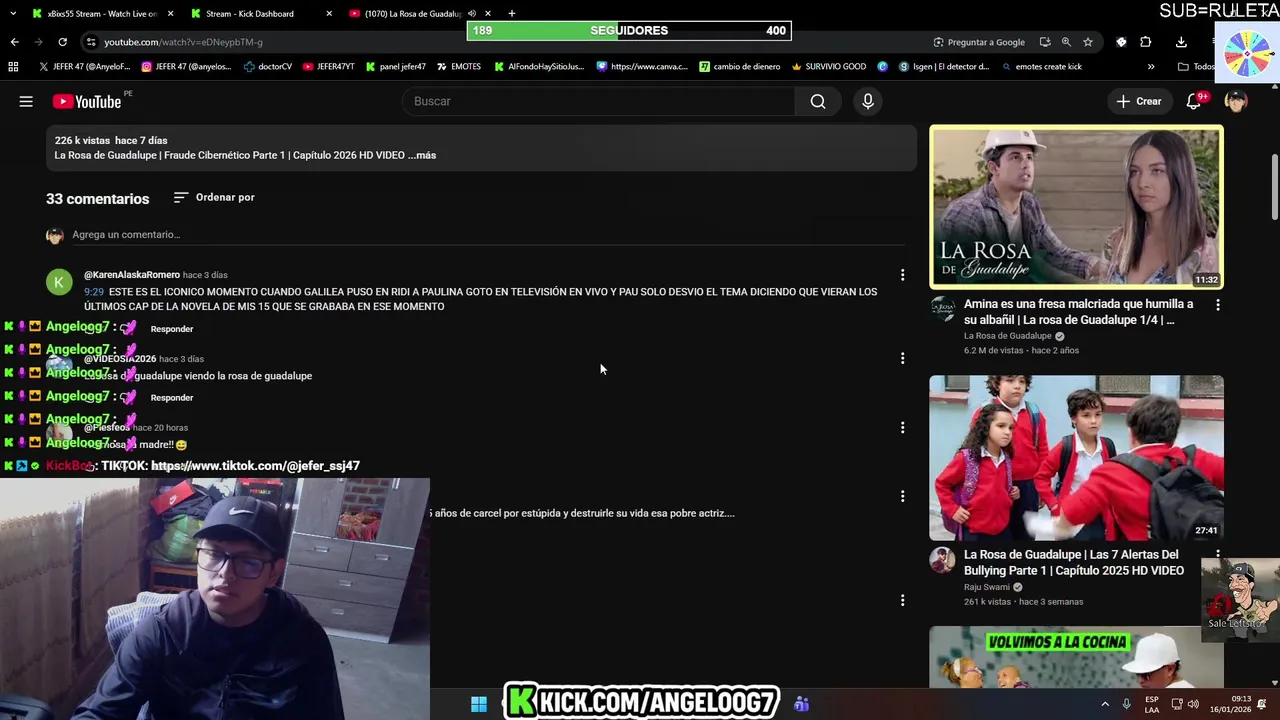Open options for VIDEOSIA2026's comment

(902, 358)
